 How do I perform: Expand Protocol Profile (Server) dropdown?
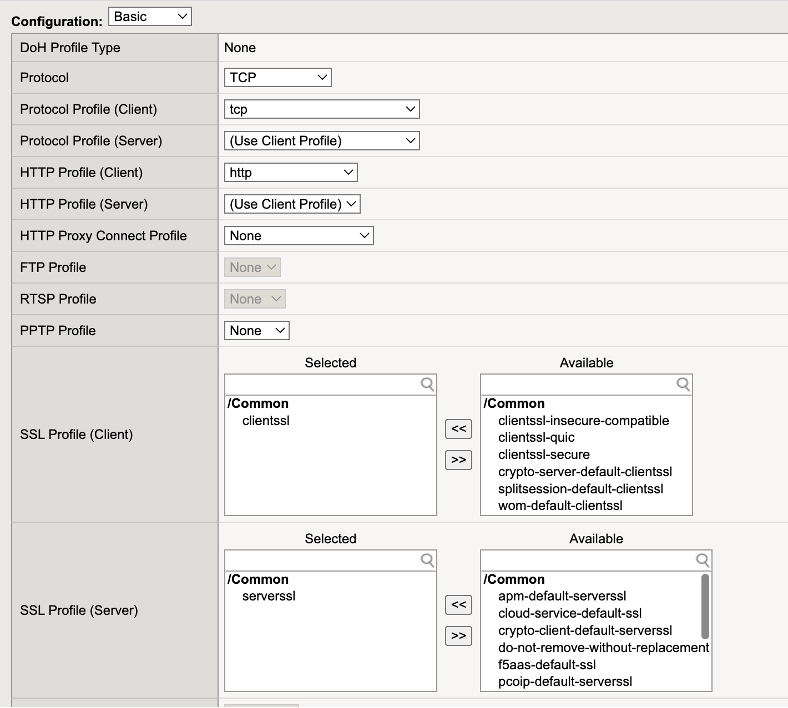[321, 141]
